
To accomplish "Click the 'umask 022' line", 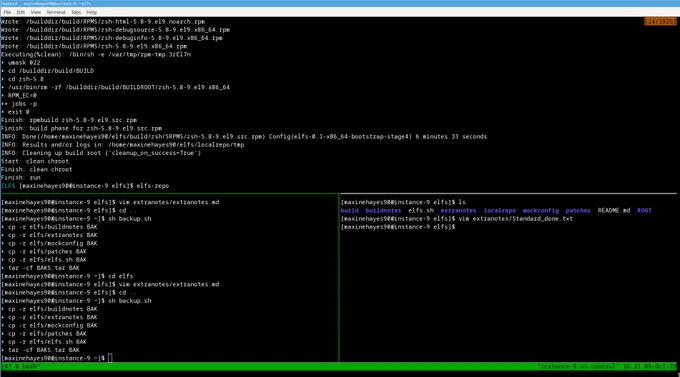I will click(21, 62).
